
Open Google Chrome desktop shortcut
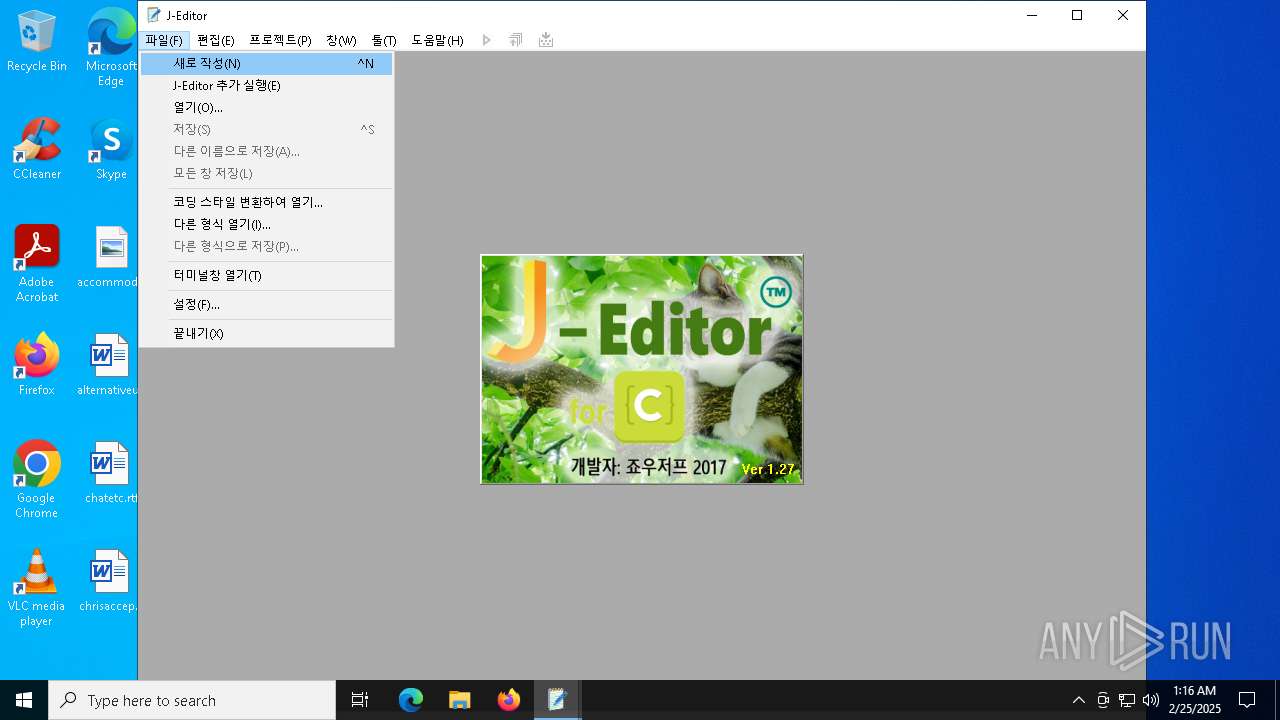(37, 480)
